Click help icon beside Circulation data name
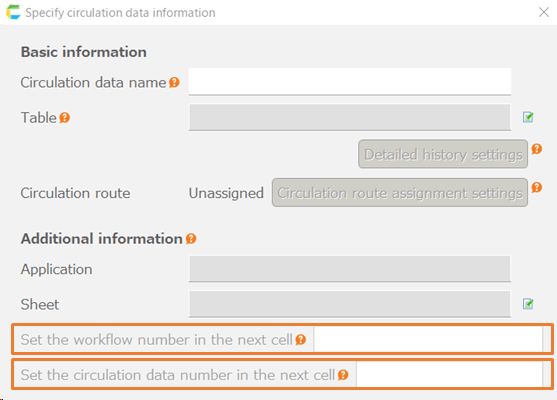 (174, 82)
